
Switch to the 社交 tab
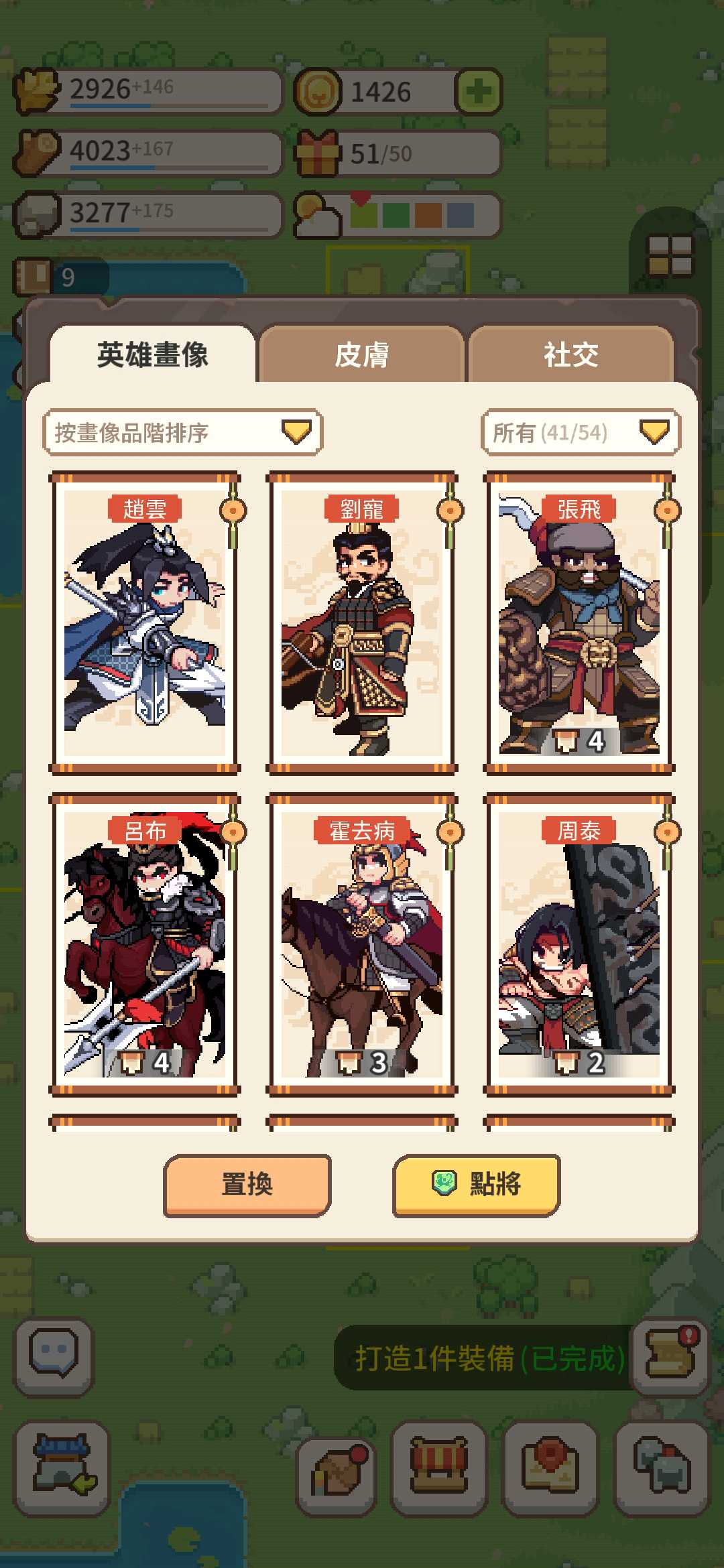click(x=571, y=354)
